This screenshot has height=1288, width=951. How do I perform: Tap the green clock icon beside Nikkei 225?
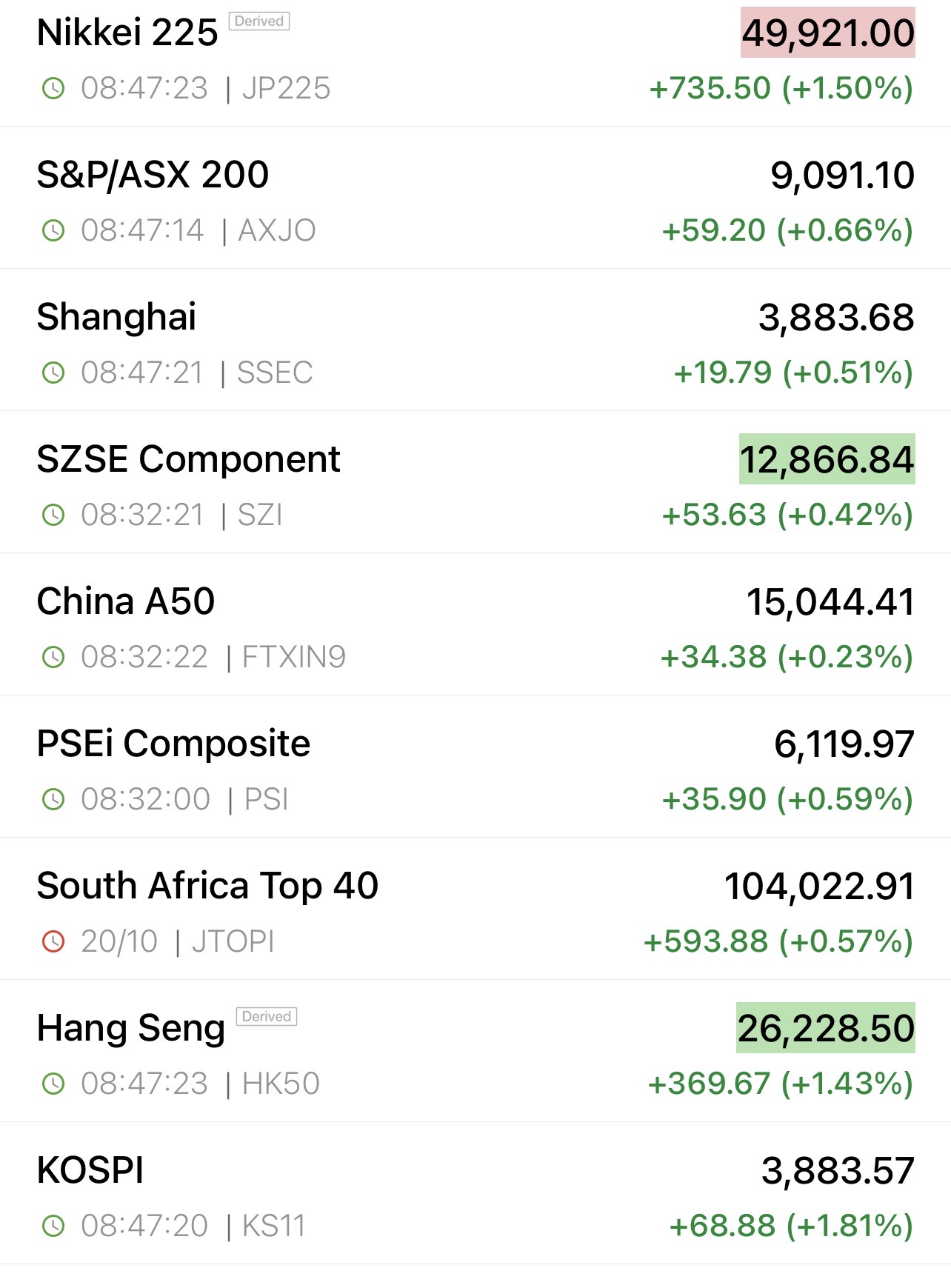click(x=53, y=89)
